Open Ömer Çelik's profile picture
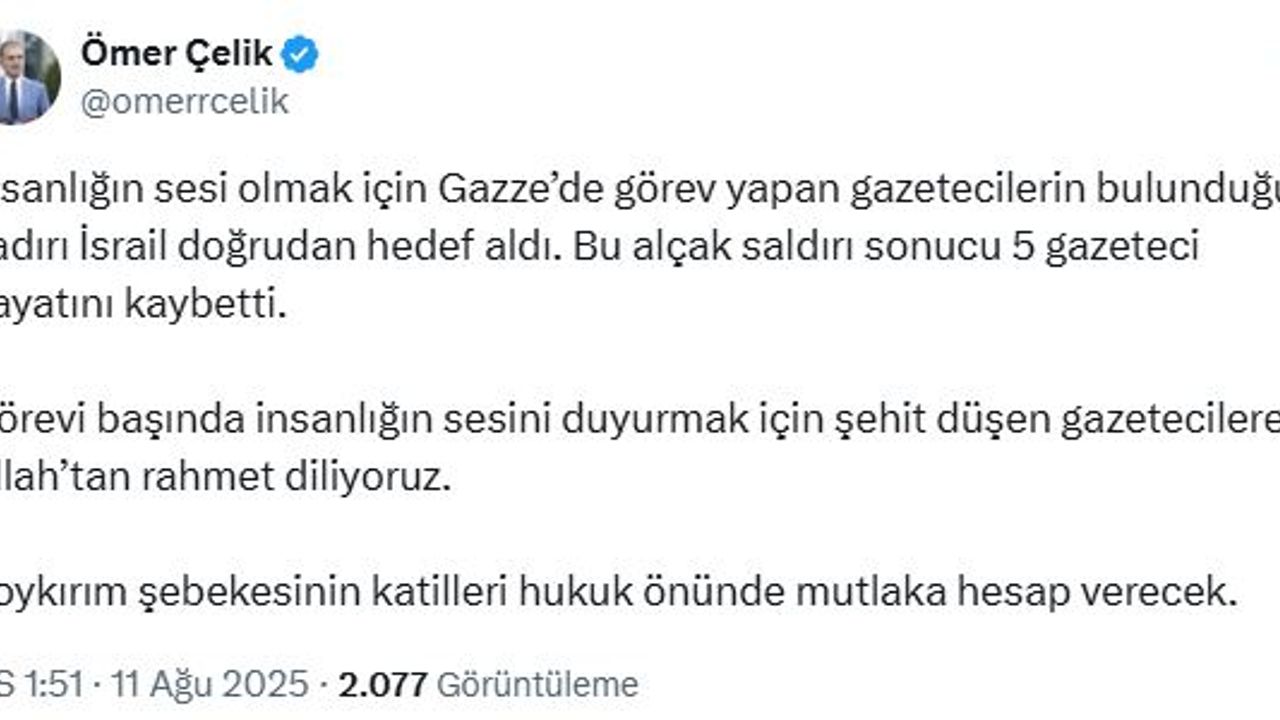 point(26,79)
